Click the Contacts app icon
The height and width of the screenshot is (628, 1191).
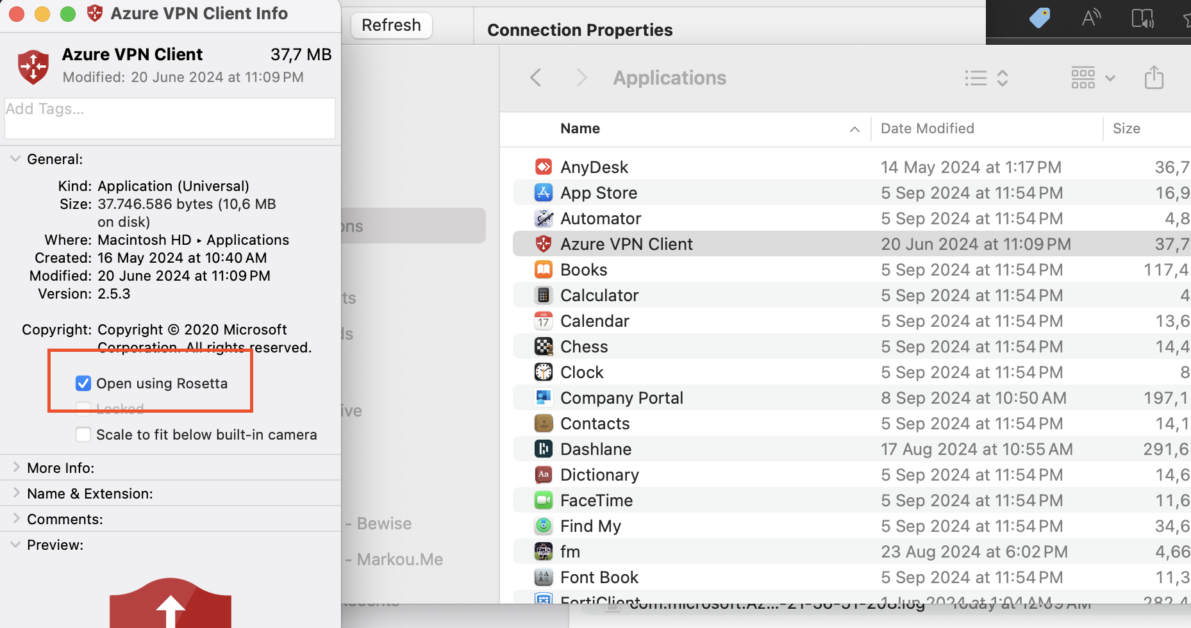pos(543,424)
